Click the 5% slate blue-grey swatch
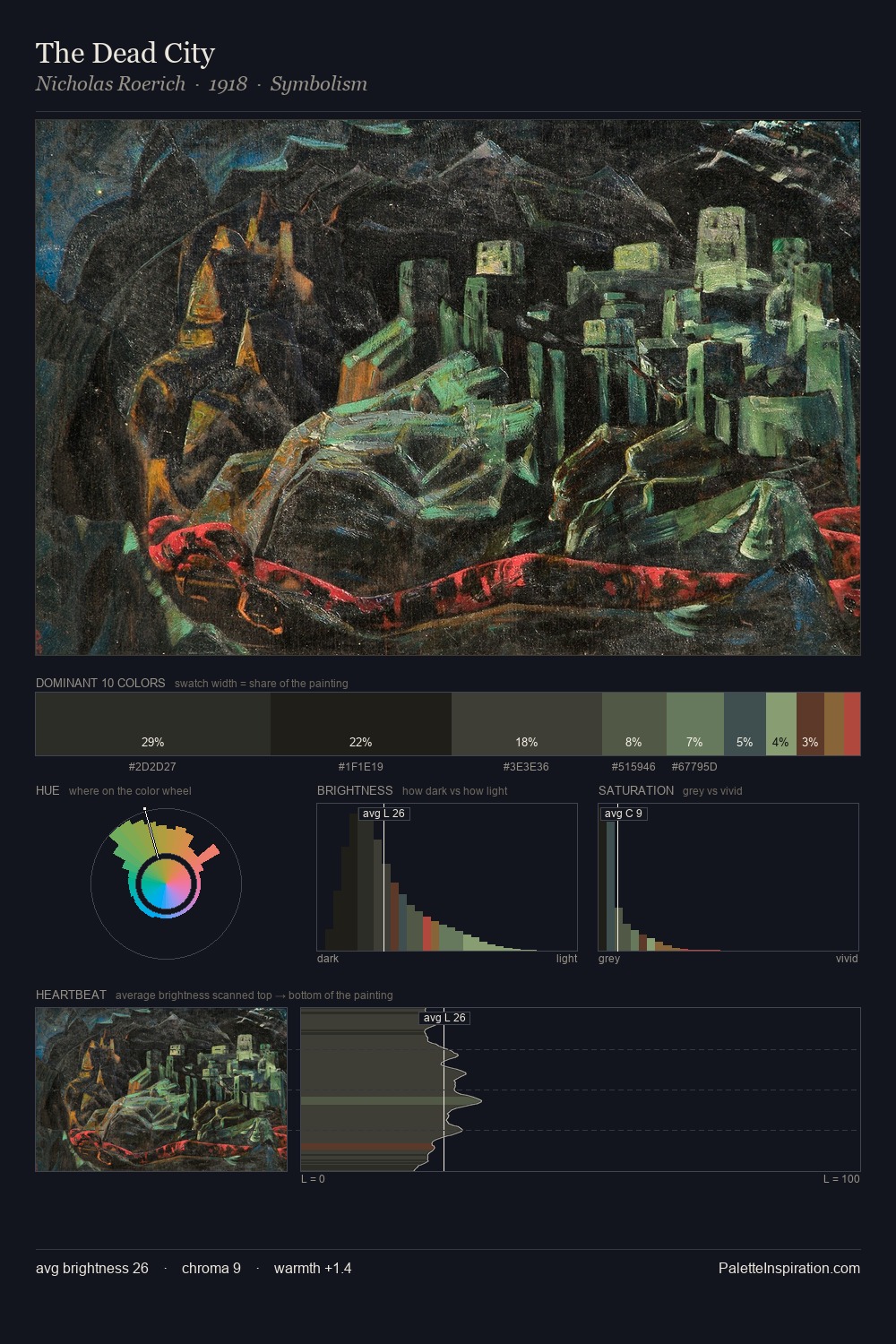The height and width of the screenshot is (1344, 896). tap(745, 723)
